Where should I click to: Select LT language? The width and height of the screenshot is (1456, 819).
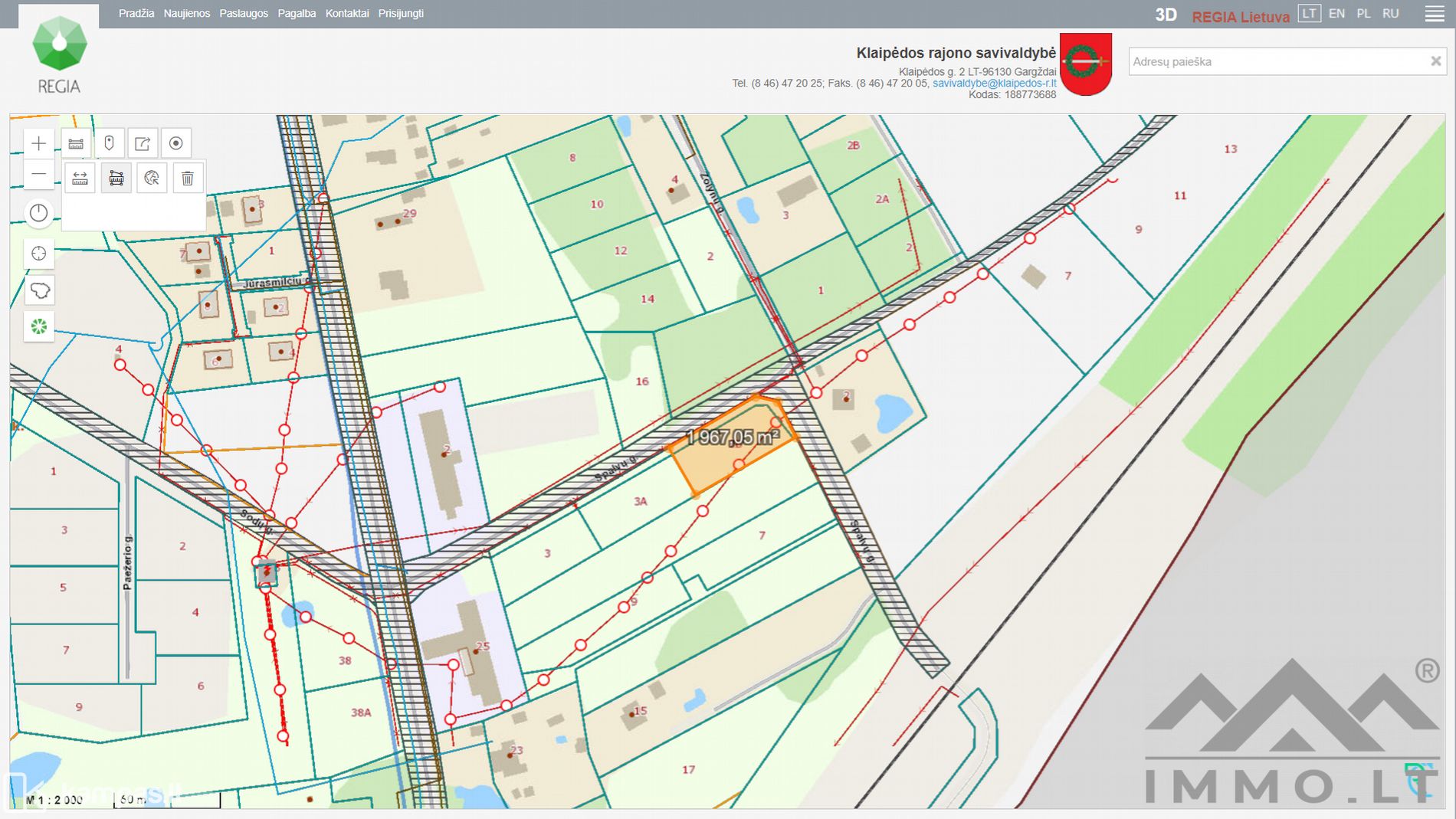[1309, 14]
